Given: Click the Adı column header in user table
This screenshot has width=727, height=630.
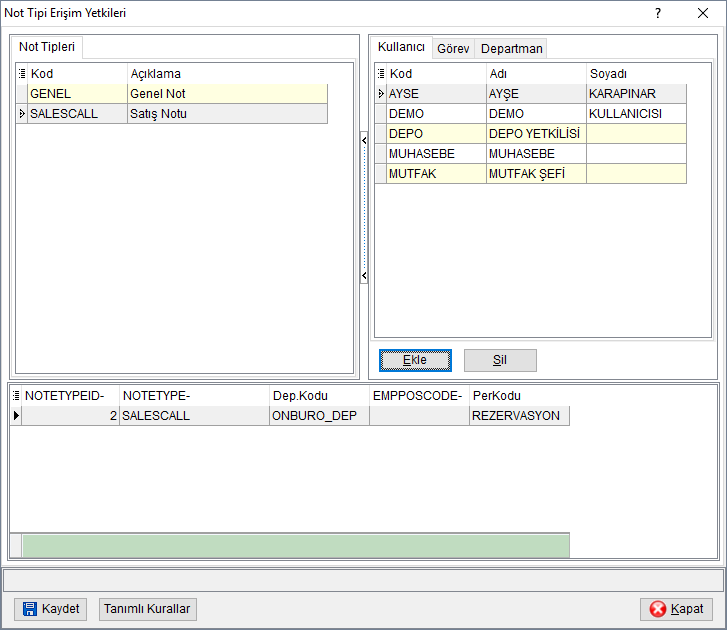Looking at the screenshot, I should pyautogui.click(x=536, y=74).
